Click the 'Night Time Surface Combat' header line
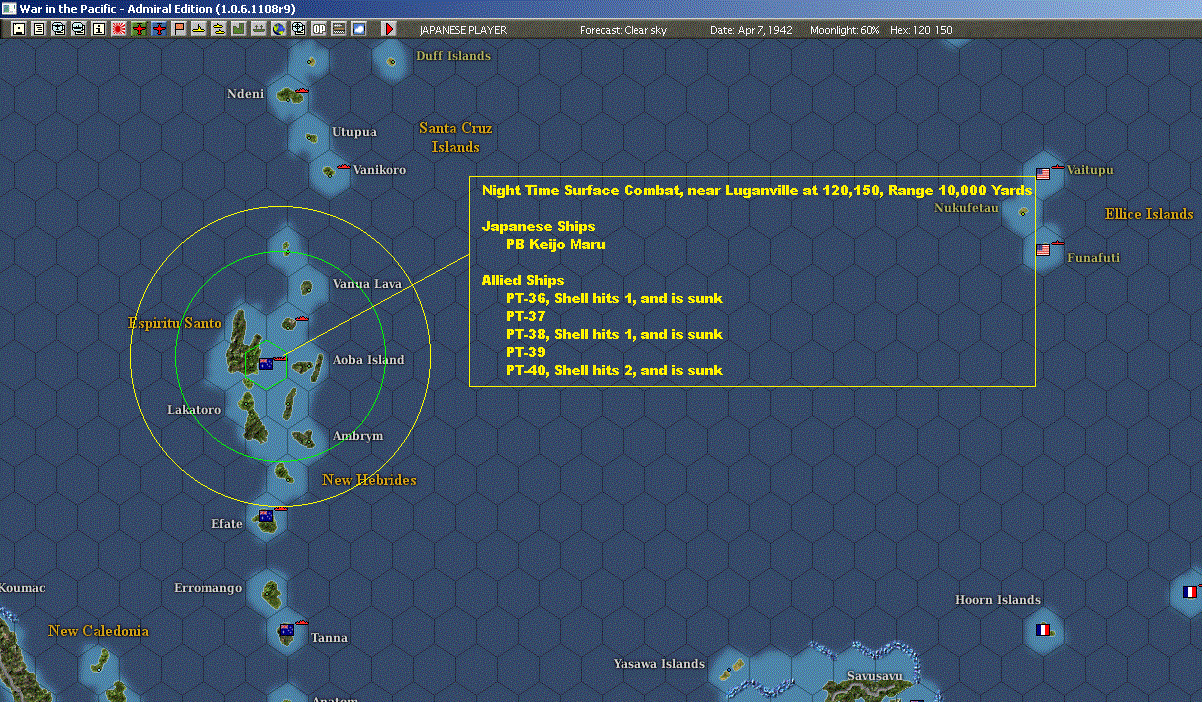The height and width of the screenshot is (702, 1202). [757, 190]
